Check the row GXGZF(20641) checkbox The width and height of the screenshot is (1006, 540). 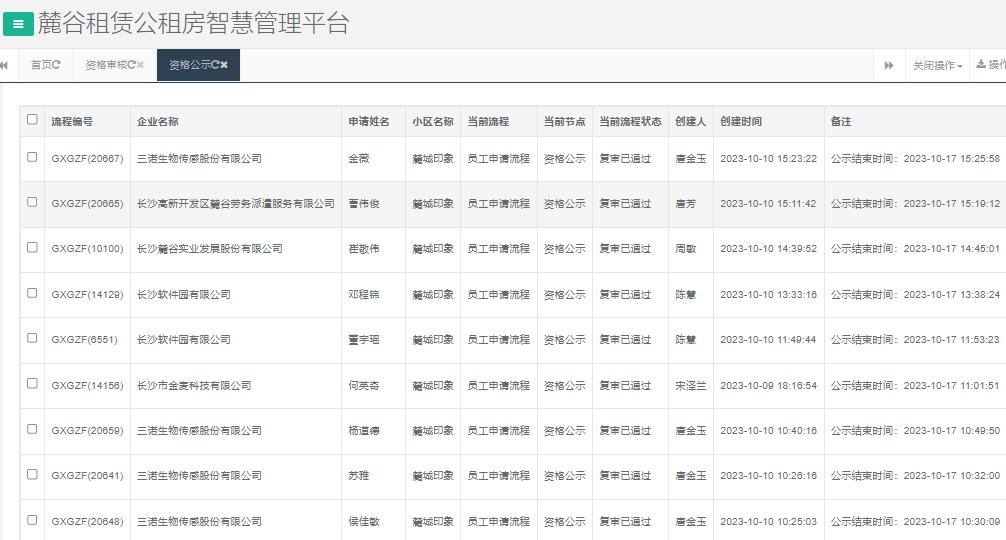[x=32, y=475]
